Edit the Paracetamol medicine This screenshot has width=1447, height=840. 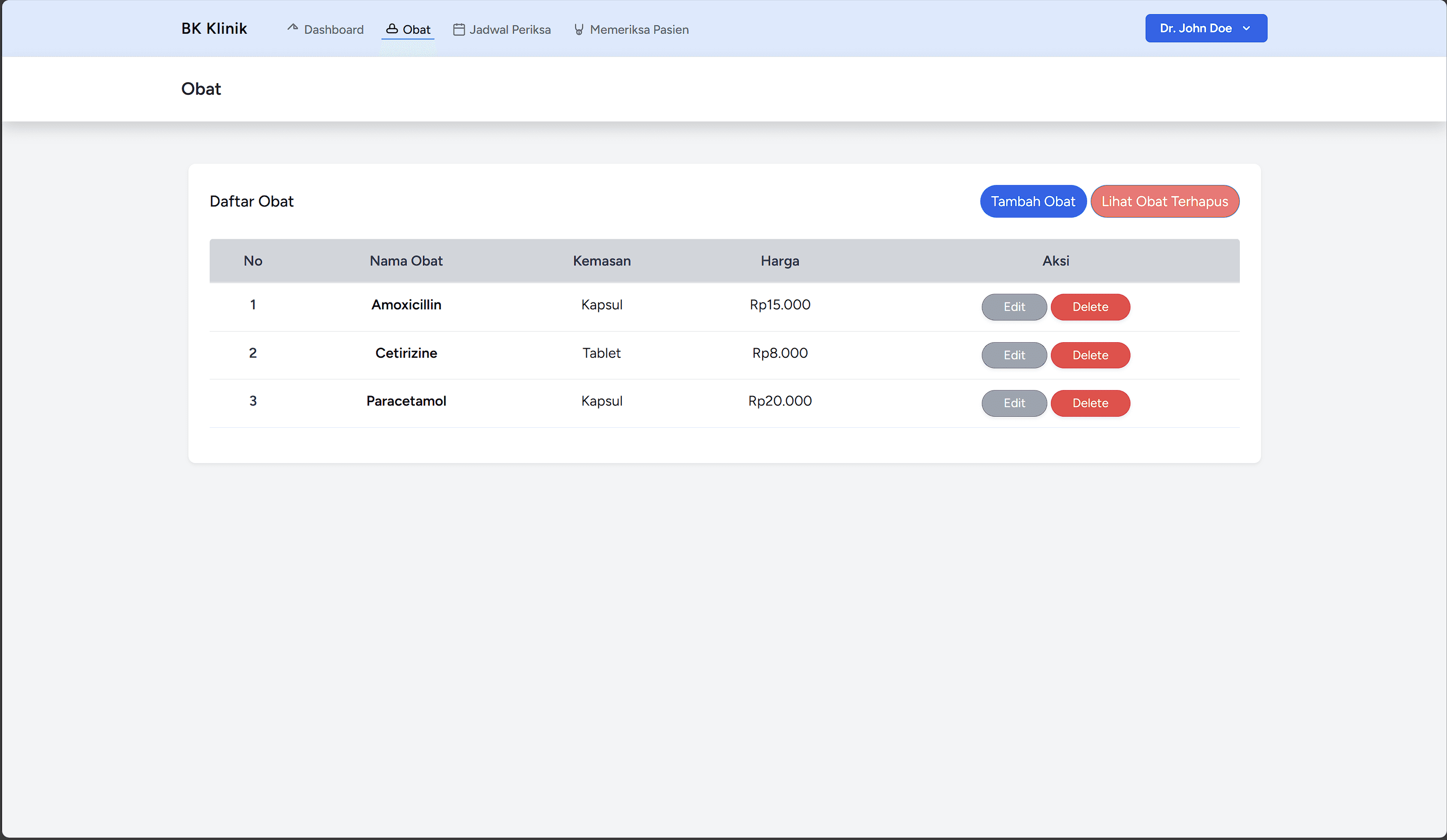[1014, 403]
